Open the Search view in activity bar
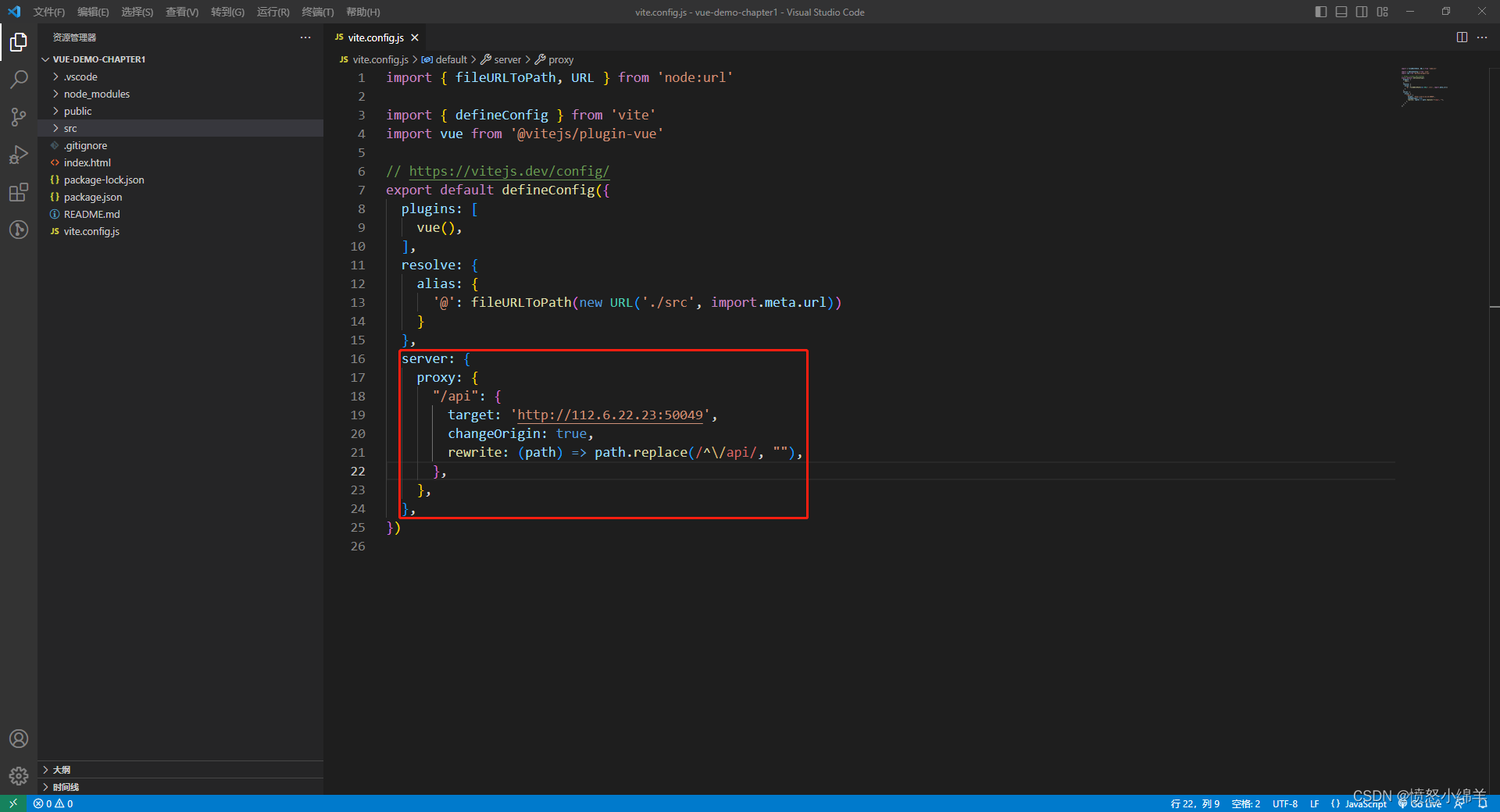The height and width of the screenshot is (812, 1500). (x=19, y=79)
